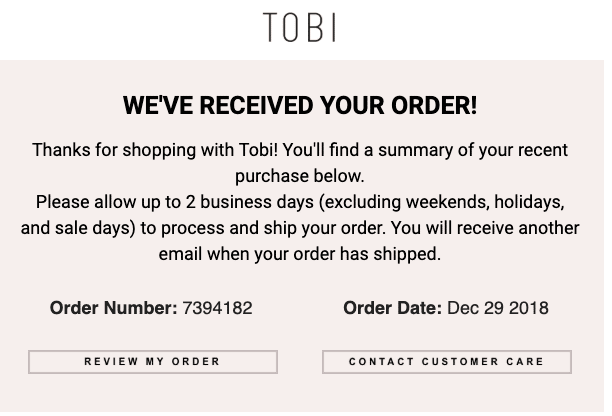This screenshot has height=416, width=612.
Task: Click the "Thanks for shopping with Tobi!" sentence
Action: (155, 150)
